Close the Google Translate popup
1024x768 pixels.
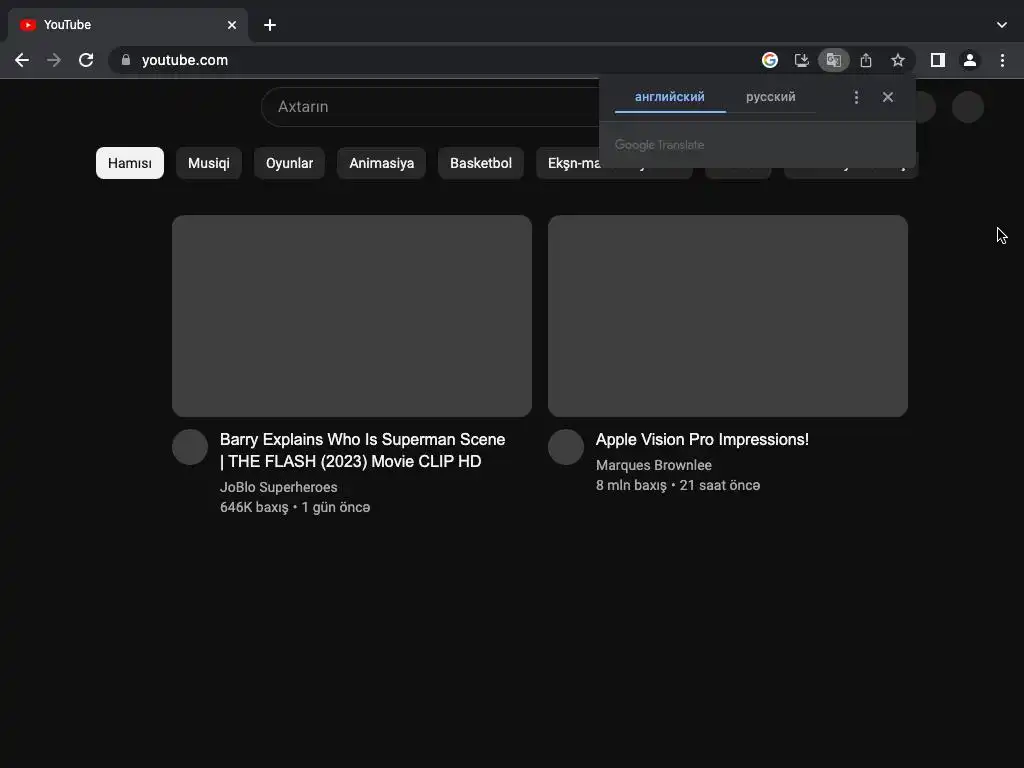[888, 97]
